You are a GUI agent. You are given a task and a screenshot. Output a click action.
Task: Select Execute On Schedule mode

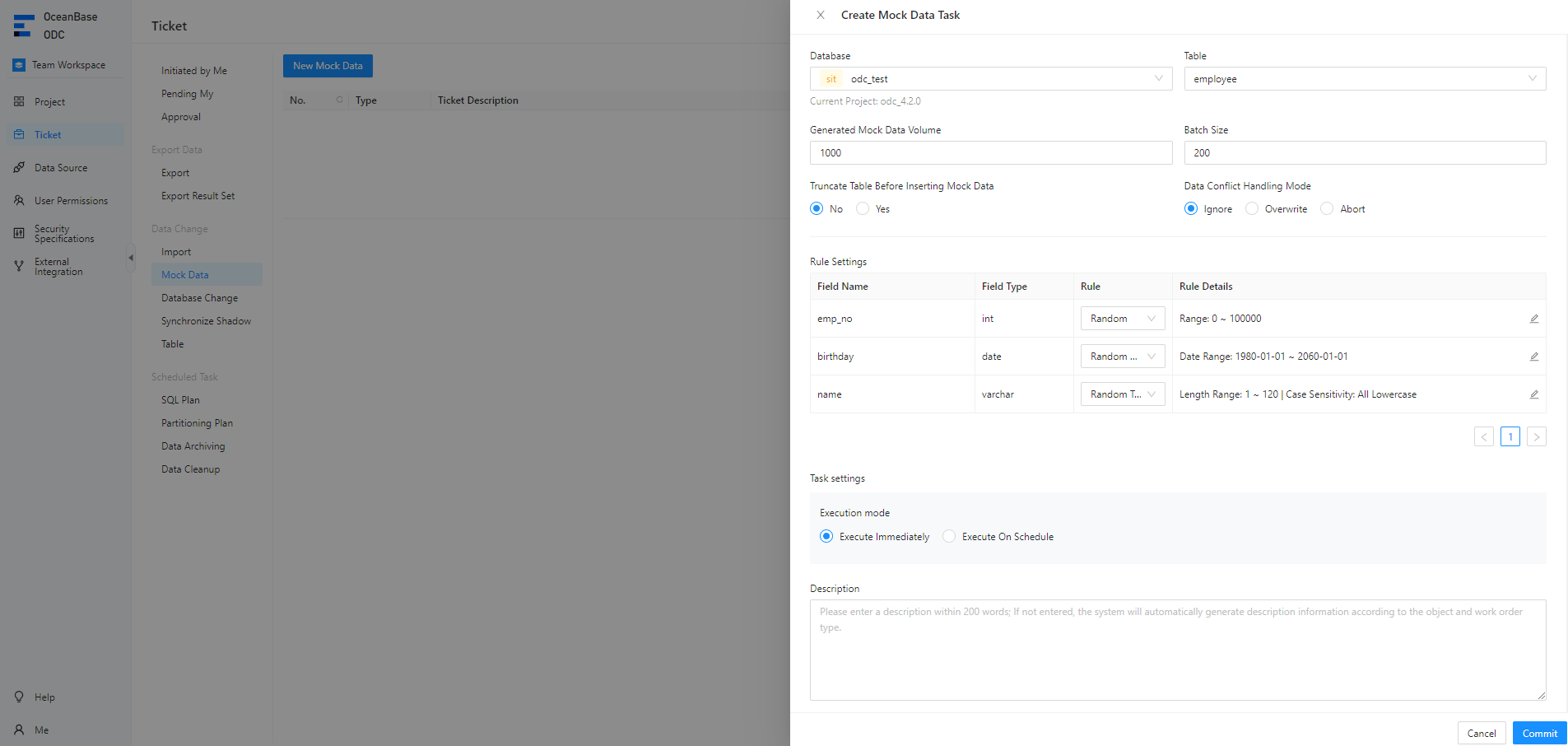coord(949,537)
